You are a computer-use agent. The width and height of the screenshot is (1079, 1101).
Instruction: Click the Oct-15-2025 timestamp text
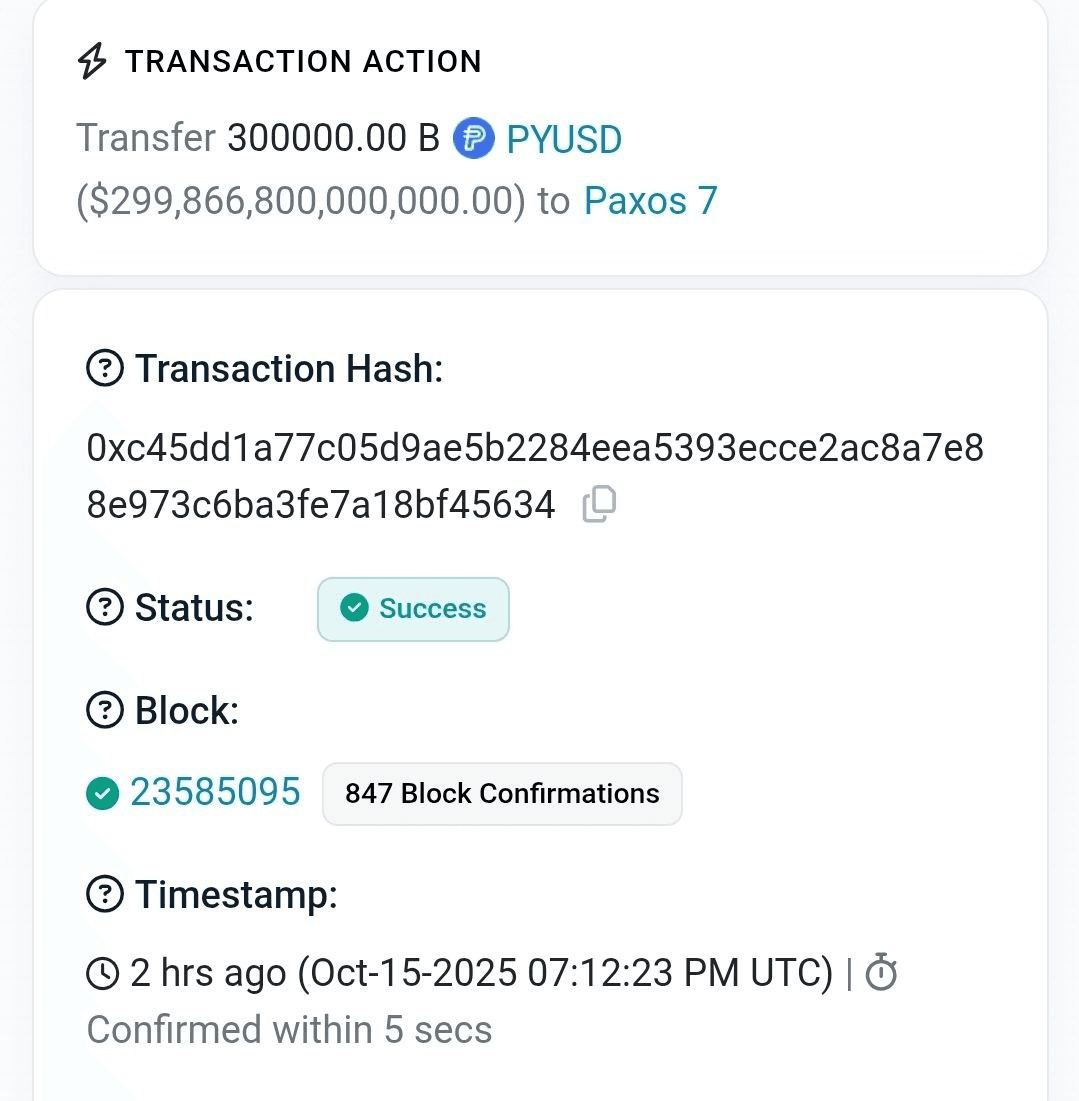click(565, 973)
